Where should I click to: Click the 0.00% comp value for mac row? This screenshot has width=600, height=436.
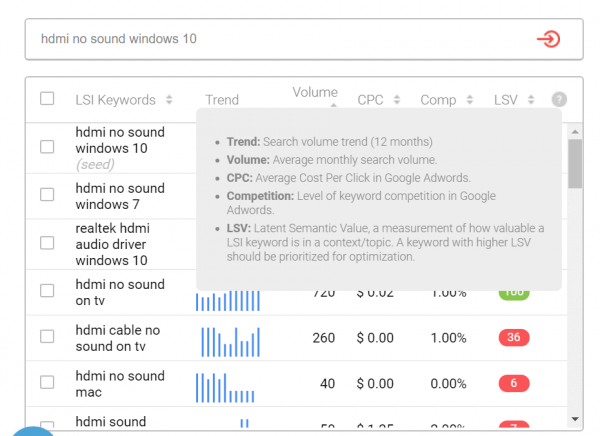pos(448,384)
